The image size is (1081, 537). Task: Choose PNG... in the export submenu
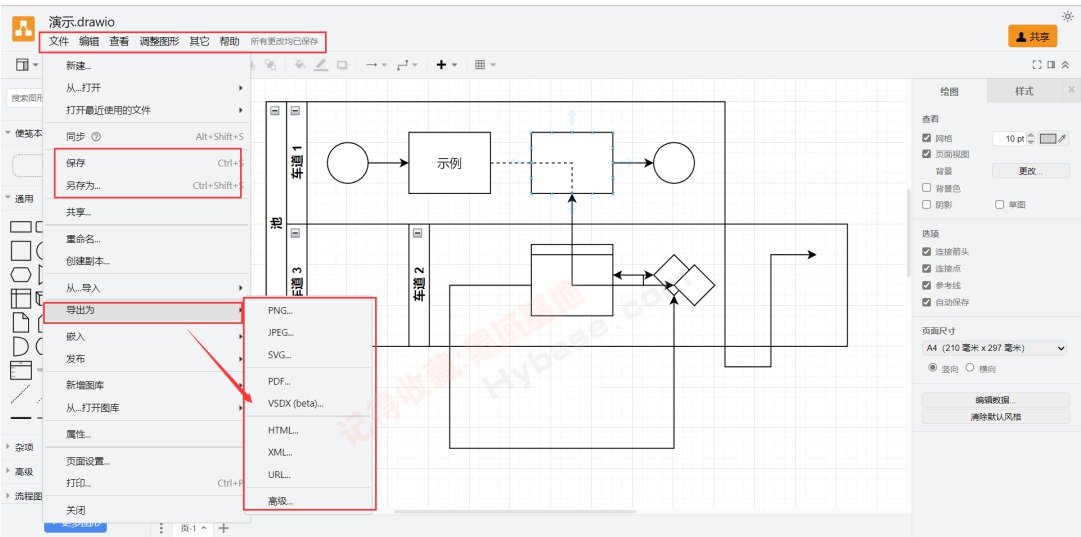pos(310,310)
